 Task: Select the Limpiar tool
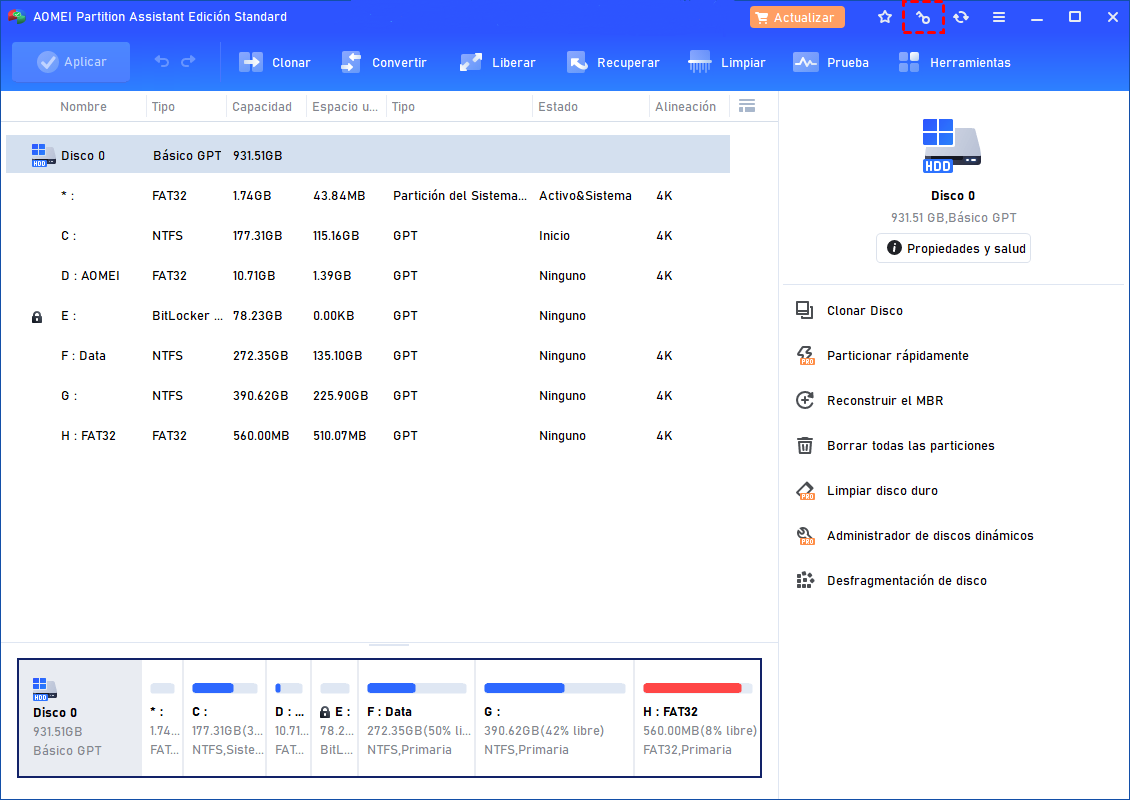click(727, 61)
